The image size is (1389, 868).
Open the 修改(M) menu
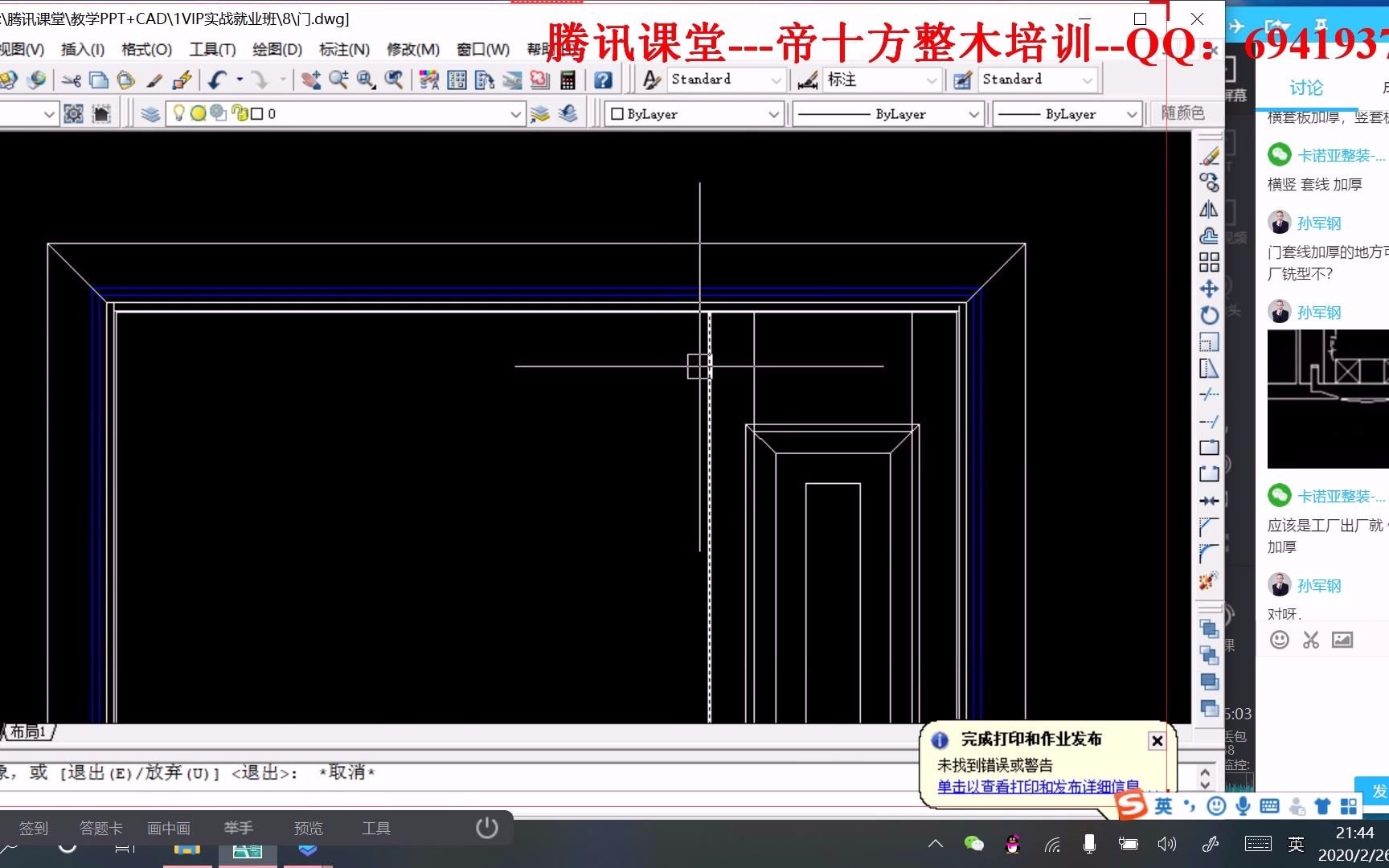pos(413,50)
